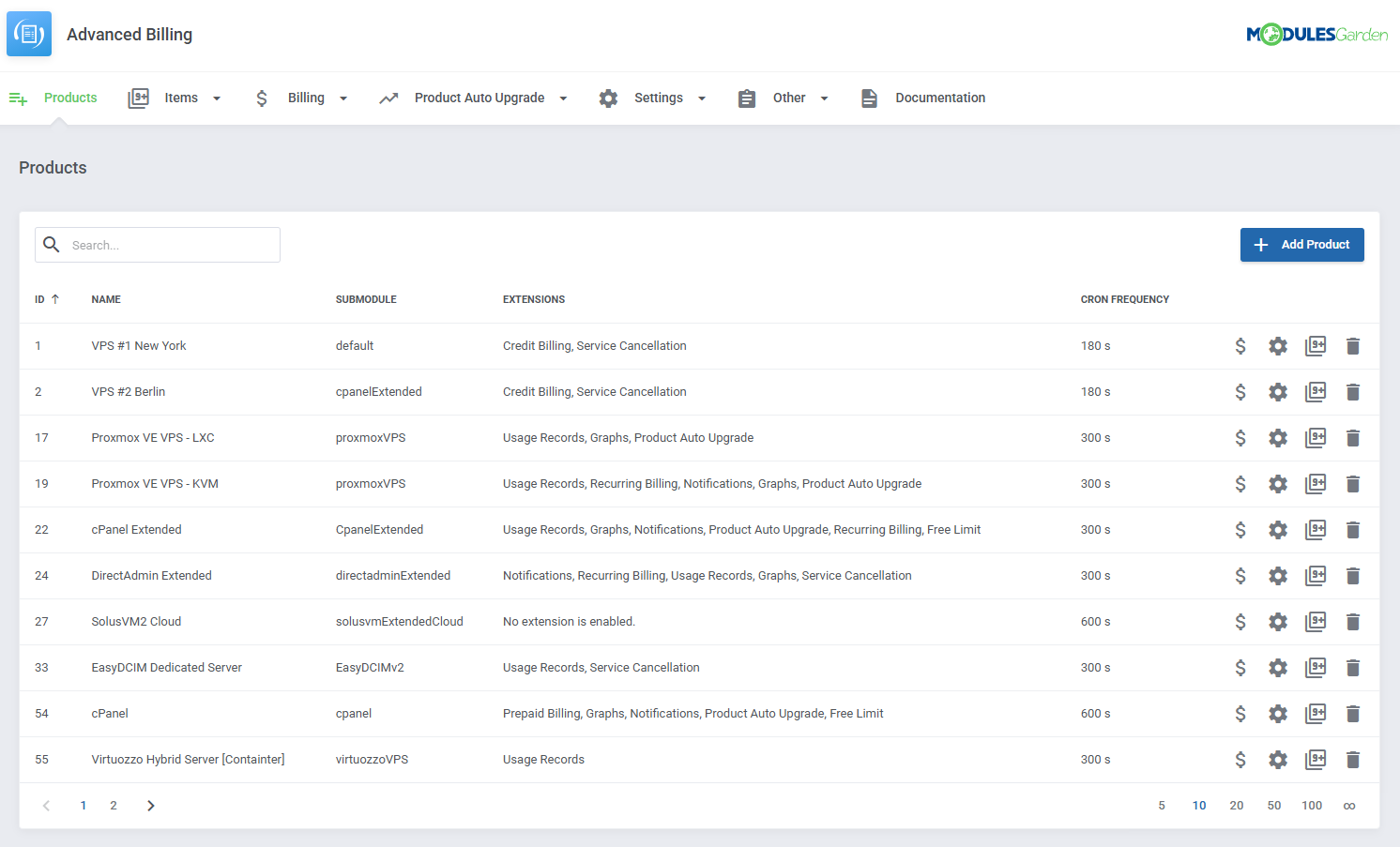This screenshot has height=847, width=1400.
Task: Open the Proxmox VE VPS - LXC product name link
Action: tap(152, 437)
